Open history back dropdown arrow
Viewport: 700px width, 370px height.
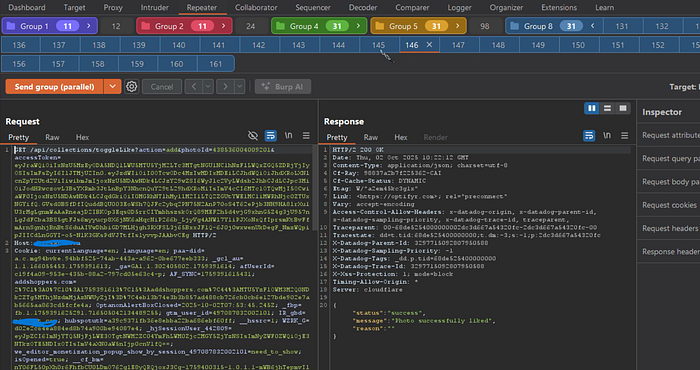pos(208,87)
